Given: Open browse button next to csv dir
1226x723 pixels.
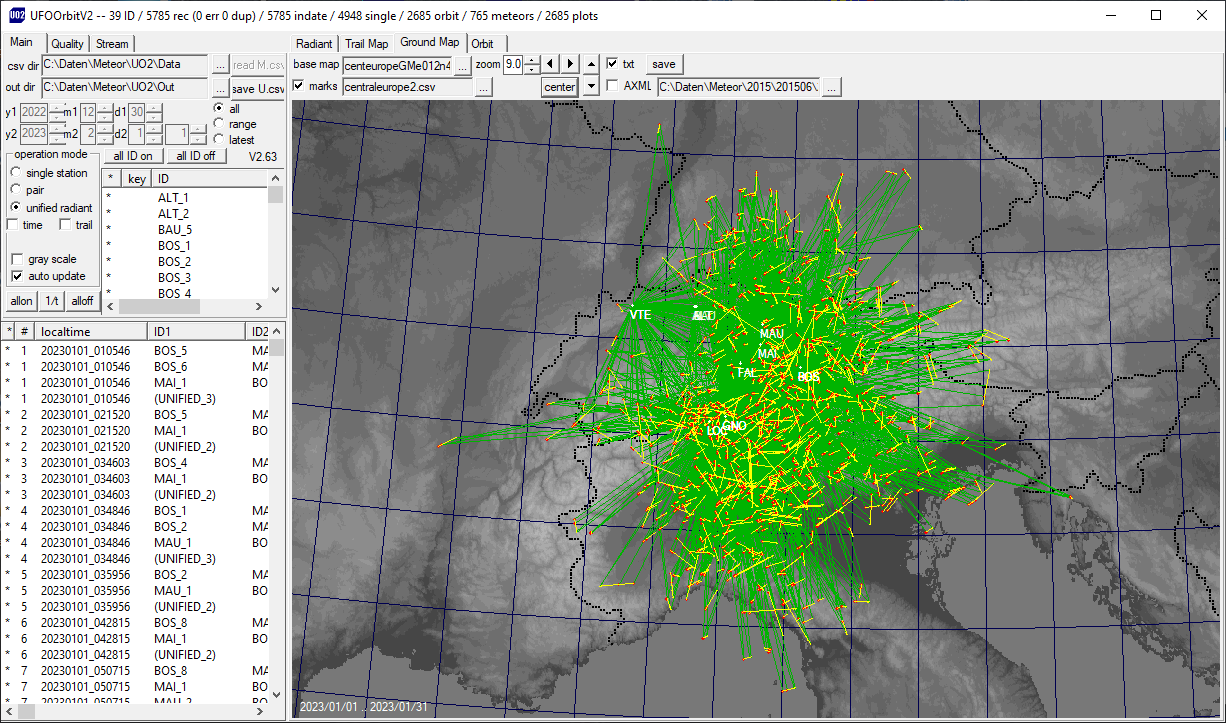Looking at the screenshot, I should 220,65.
